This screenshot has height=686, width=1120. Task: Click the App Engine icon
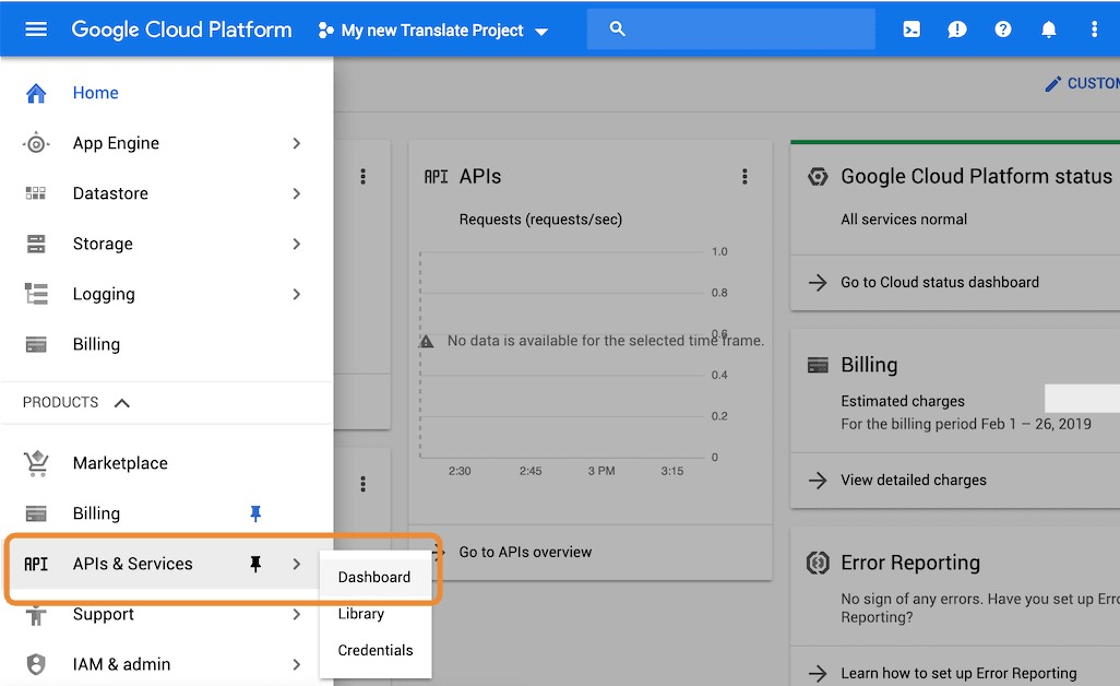[x=36, y=144]
